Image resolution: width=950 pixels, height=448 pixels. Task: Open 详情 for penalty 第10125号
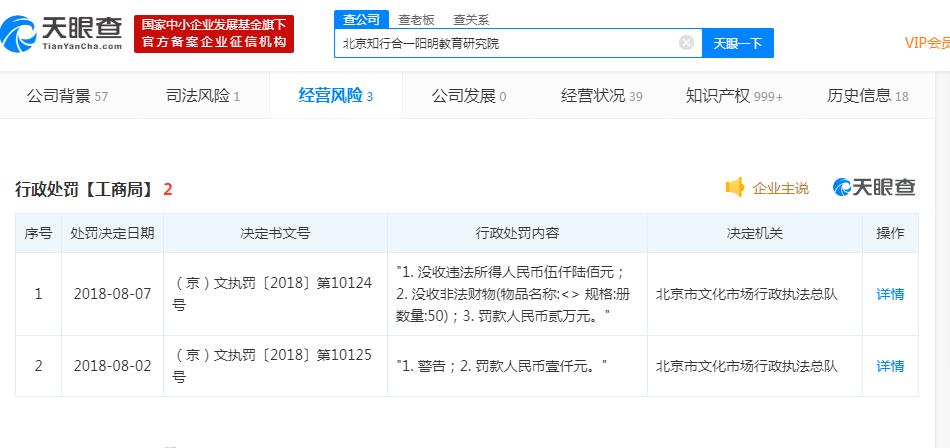pos(890,366)
